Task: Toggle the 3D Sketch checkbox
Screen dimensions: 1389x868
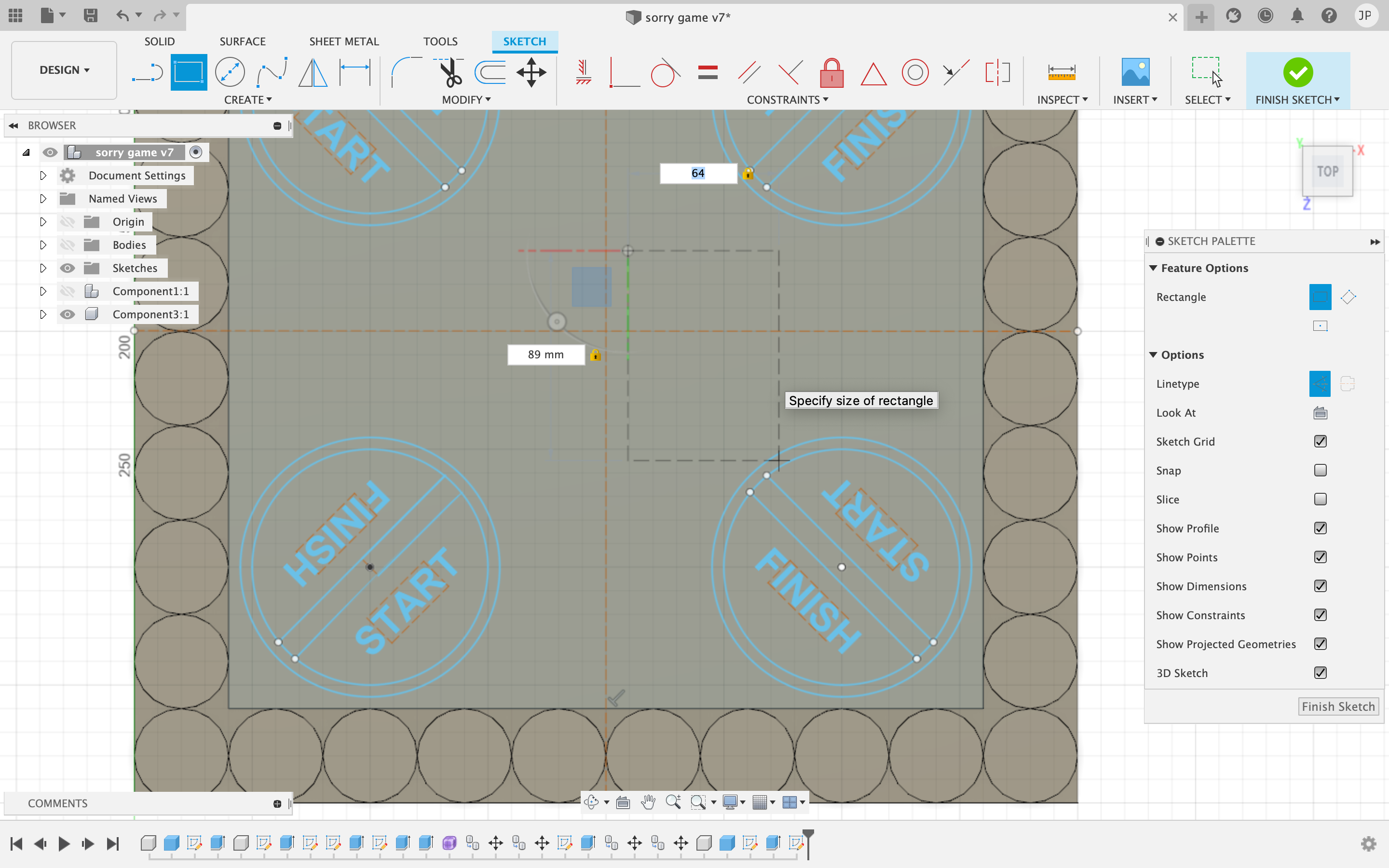Action: [1320, 673]
